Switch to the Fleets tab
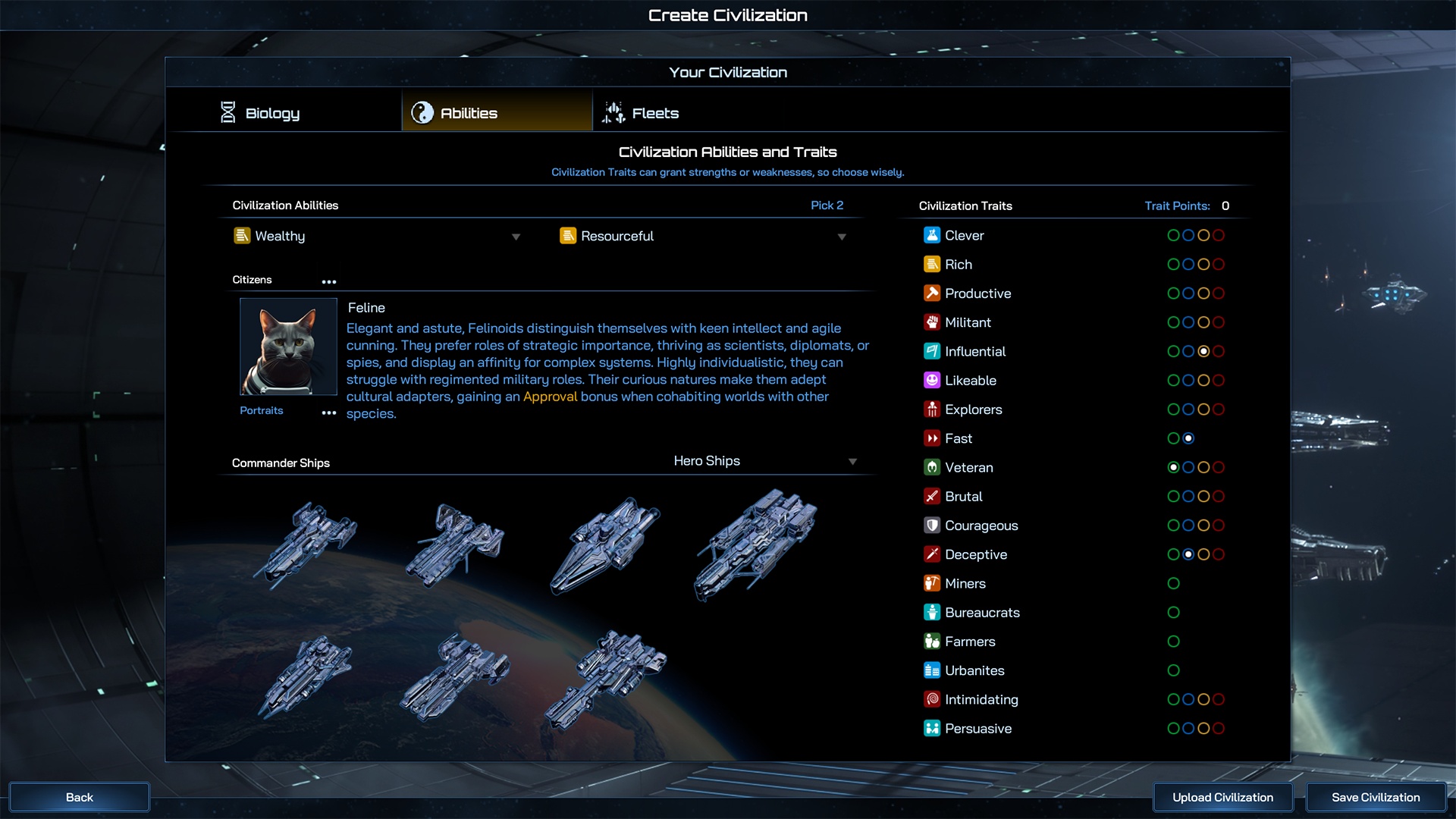This screenshot has height=819, width=1456. [641, 112]
